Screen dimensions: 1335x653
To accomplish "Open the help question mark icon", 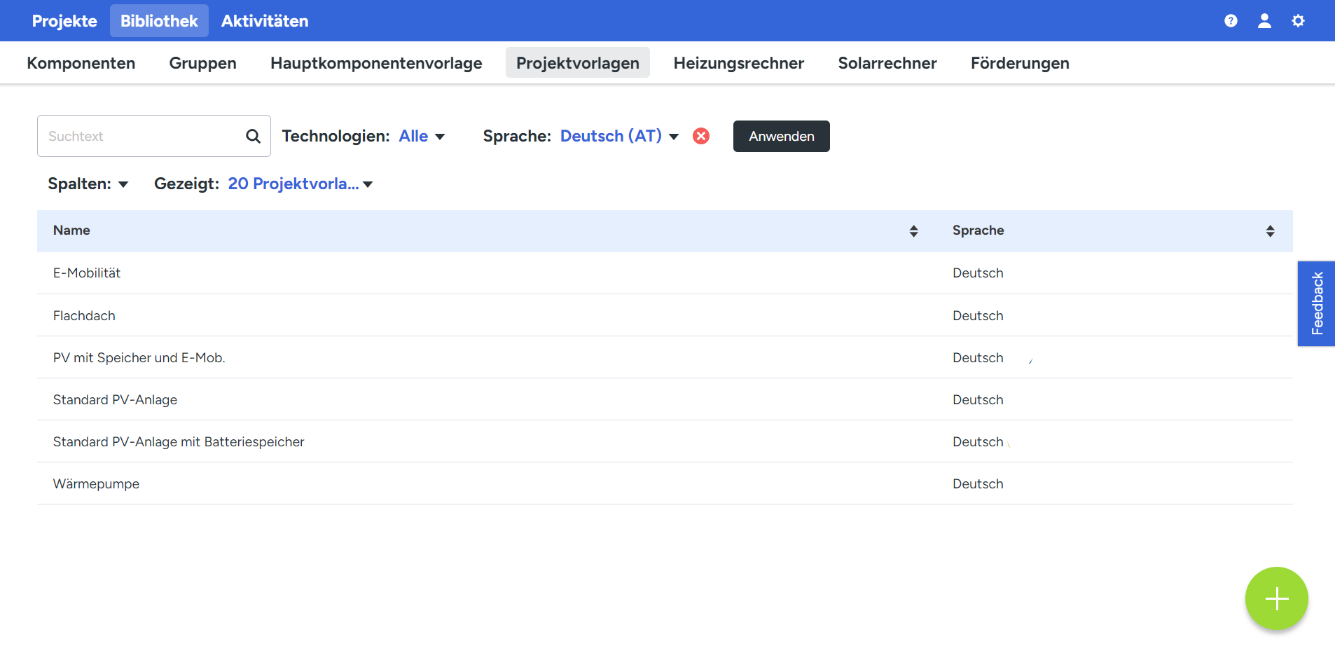I will (x=1231, y=21).
